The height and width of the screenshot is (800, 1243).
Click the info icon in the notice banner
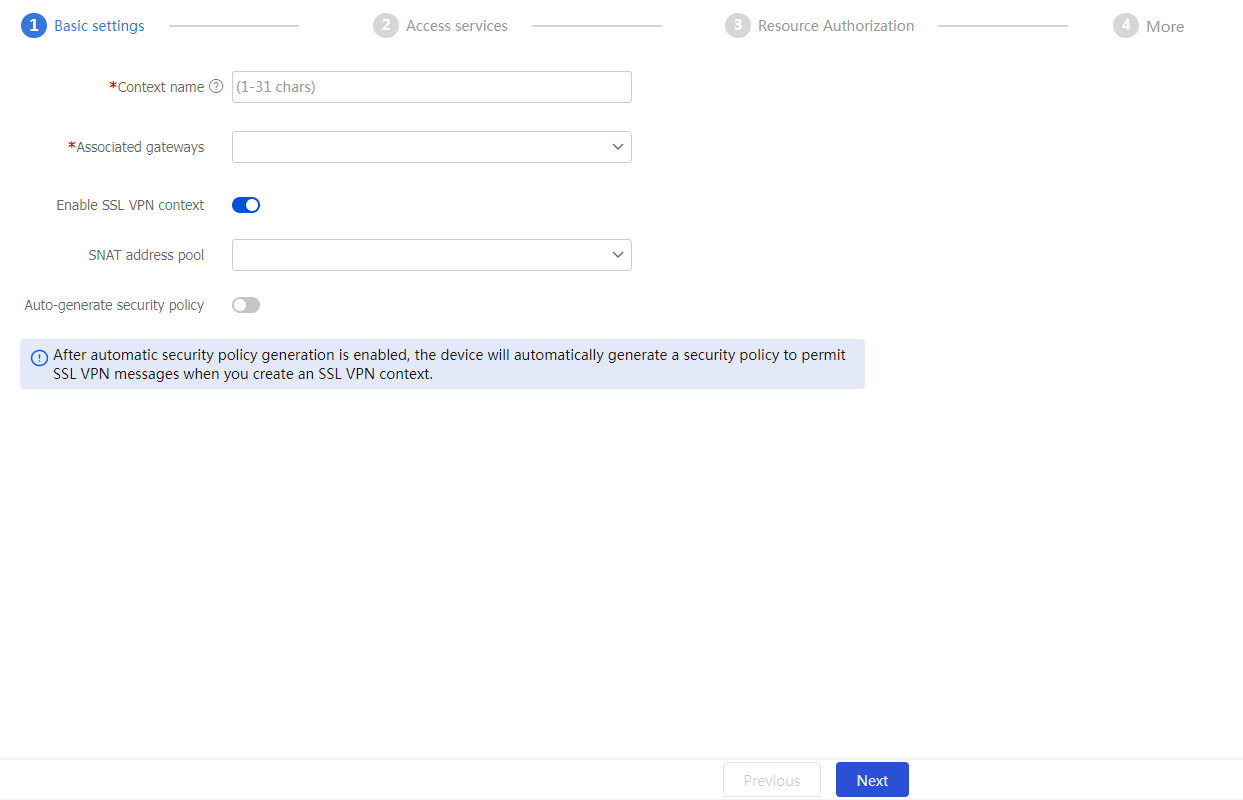(x=39, y=358)
